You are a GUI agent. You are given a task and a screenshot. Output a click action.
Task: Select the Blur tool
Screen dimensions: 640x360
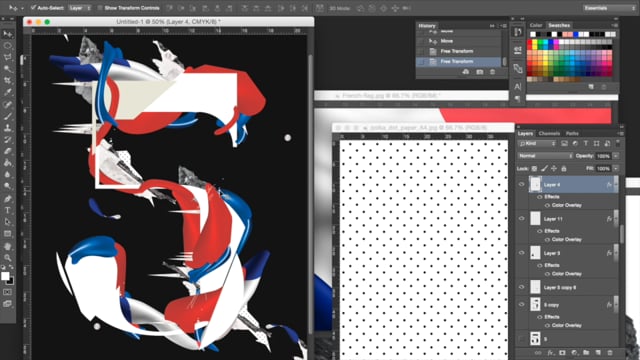point(7,175)
